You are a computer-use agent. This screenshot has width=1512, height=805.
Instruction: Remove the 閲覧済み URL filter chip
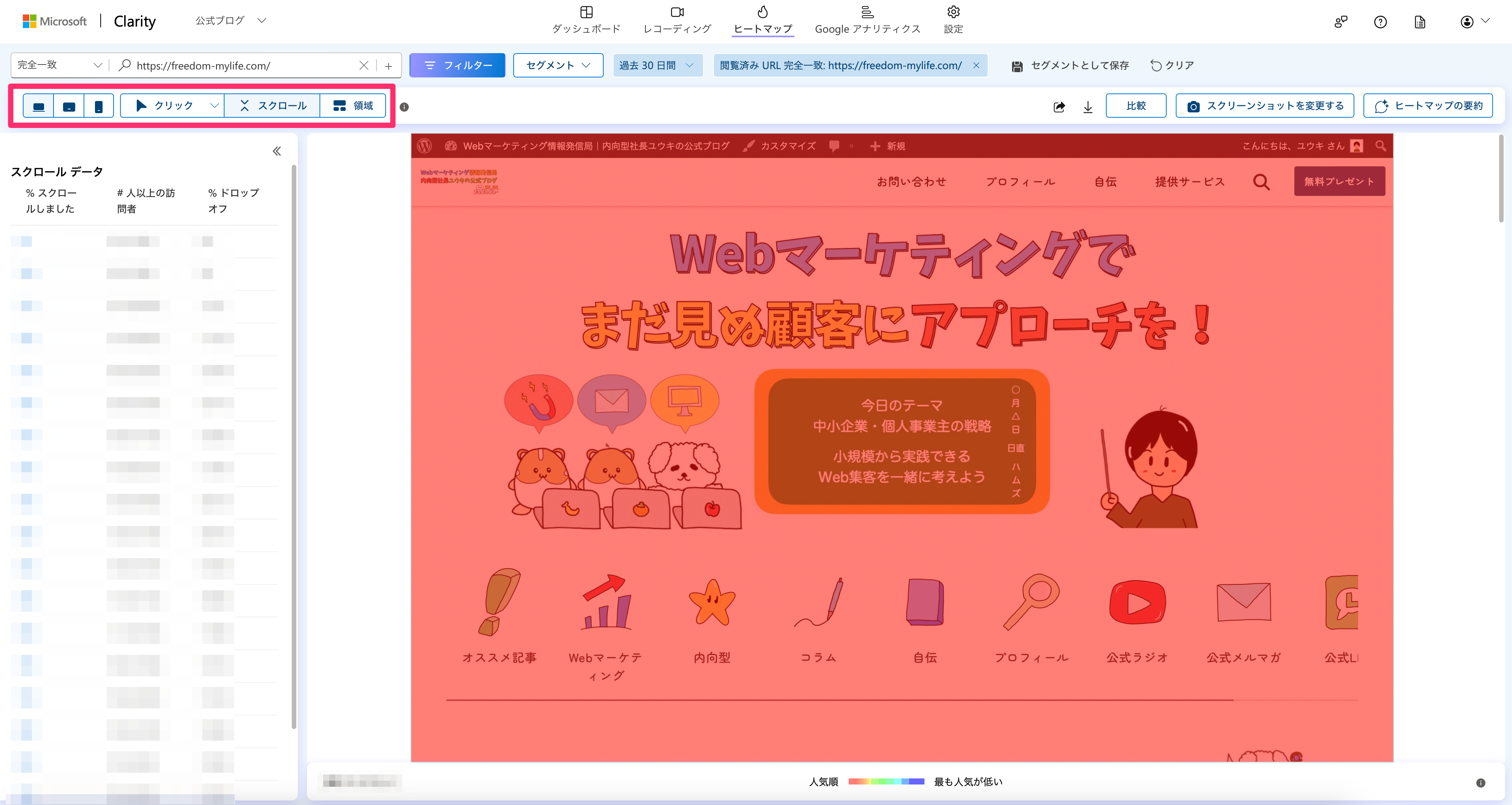tap(976, 65)
